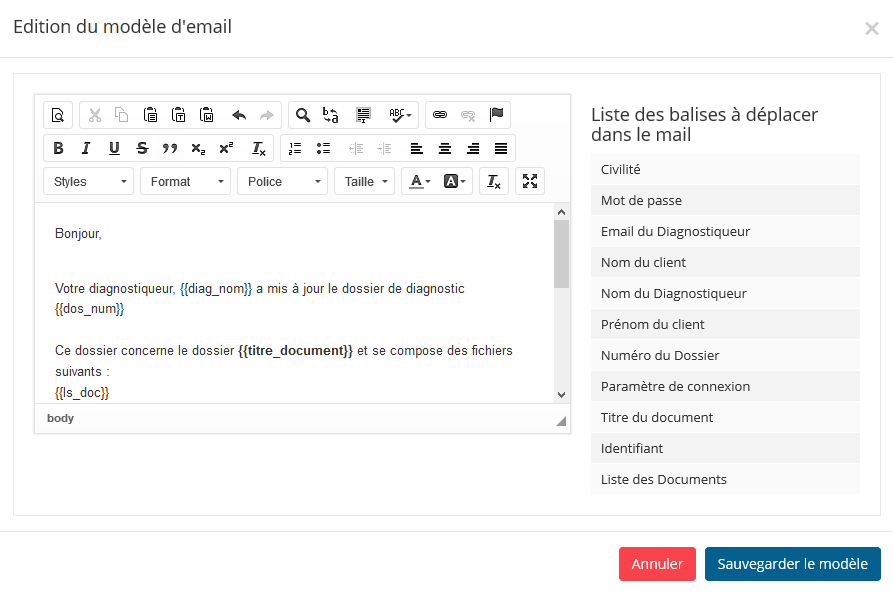
Task: Click the anchor flag icon
Action: 496,115
